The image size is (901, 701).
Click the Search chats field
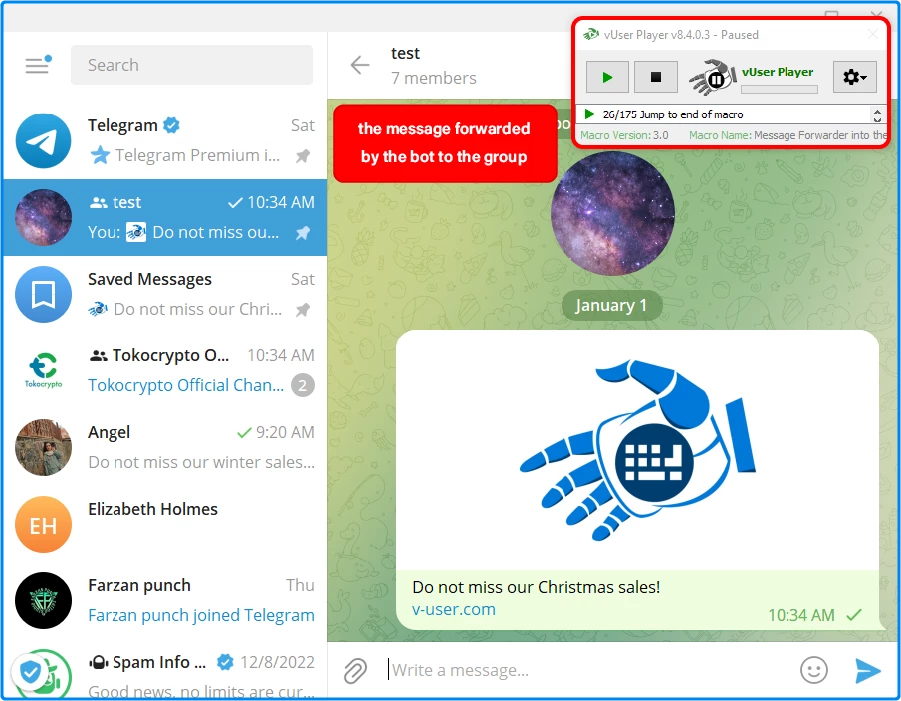pos(192,65)
